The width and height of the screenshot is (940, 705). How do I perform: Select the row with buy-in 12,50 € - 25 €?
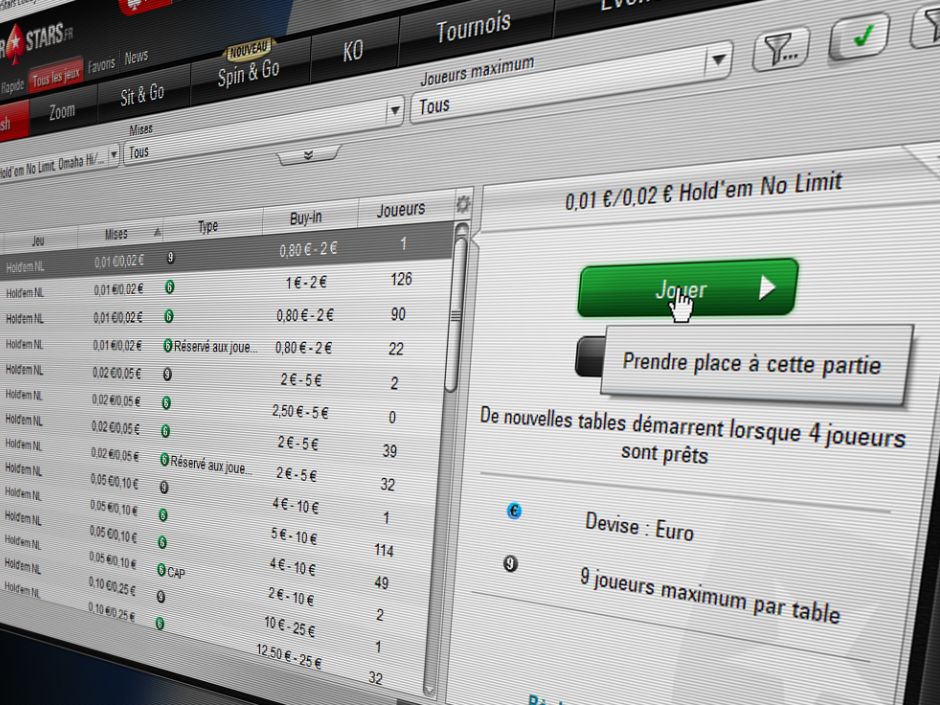click(216, 639)
